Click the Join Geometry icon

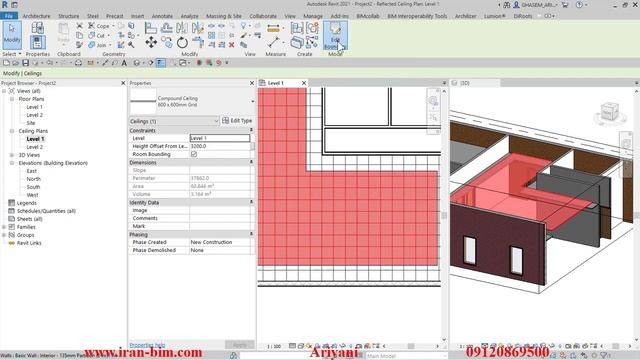tap(92, 44)
